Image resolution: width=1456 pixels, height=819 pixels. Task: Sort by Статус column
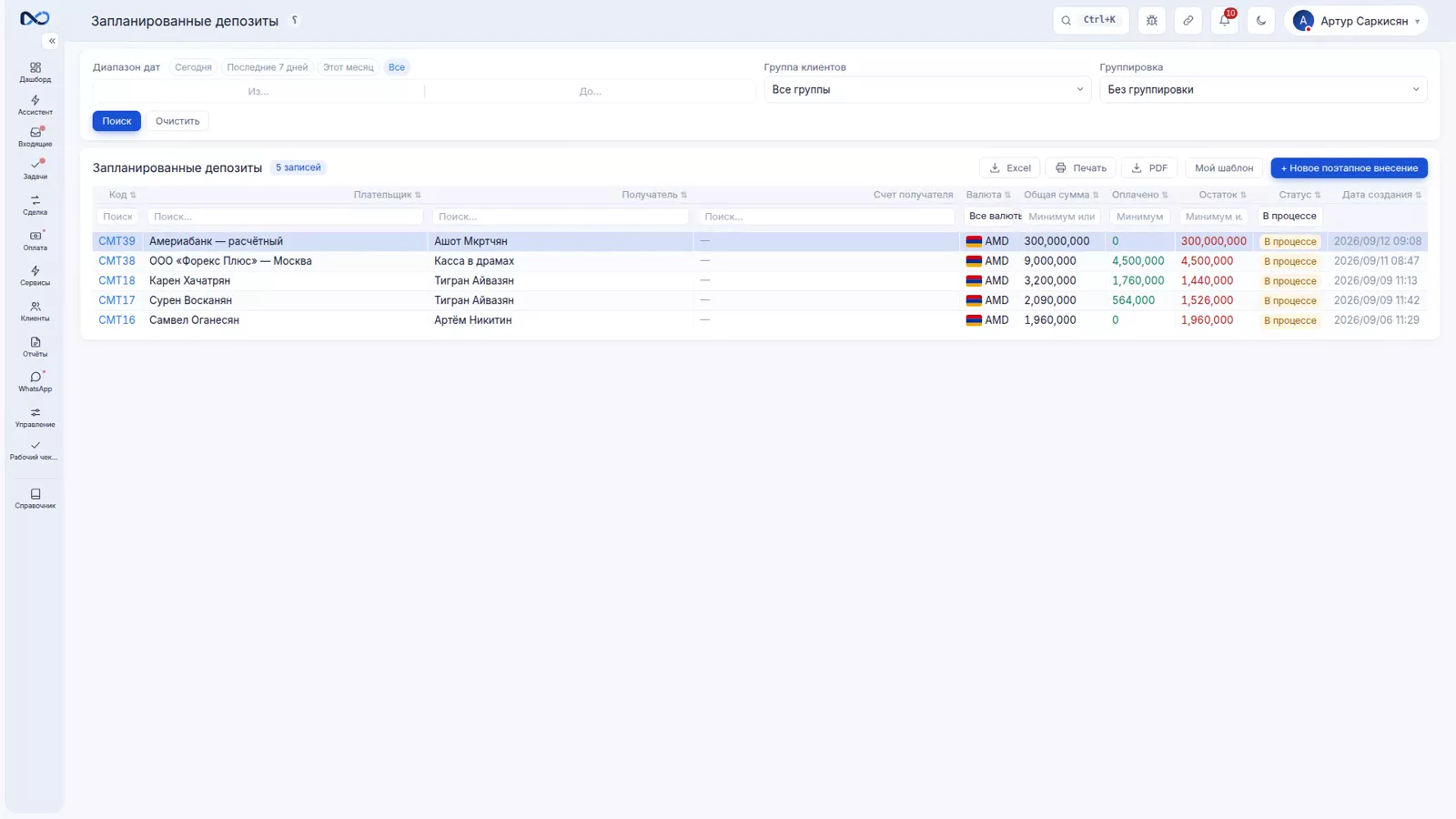tap(1299, 195)
